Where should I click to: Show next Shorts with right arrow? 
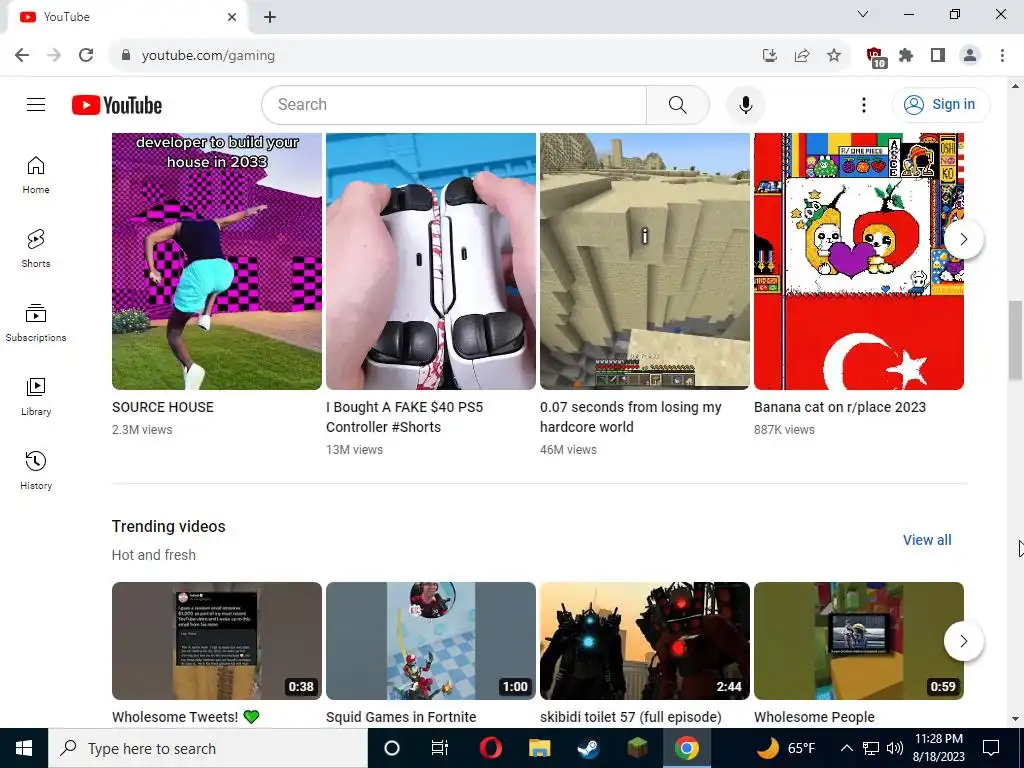pyautogui.click(x=963, y=239)
